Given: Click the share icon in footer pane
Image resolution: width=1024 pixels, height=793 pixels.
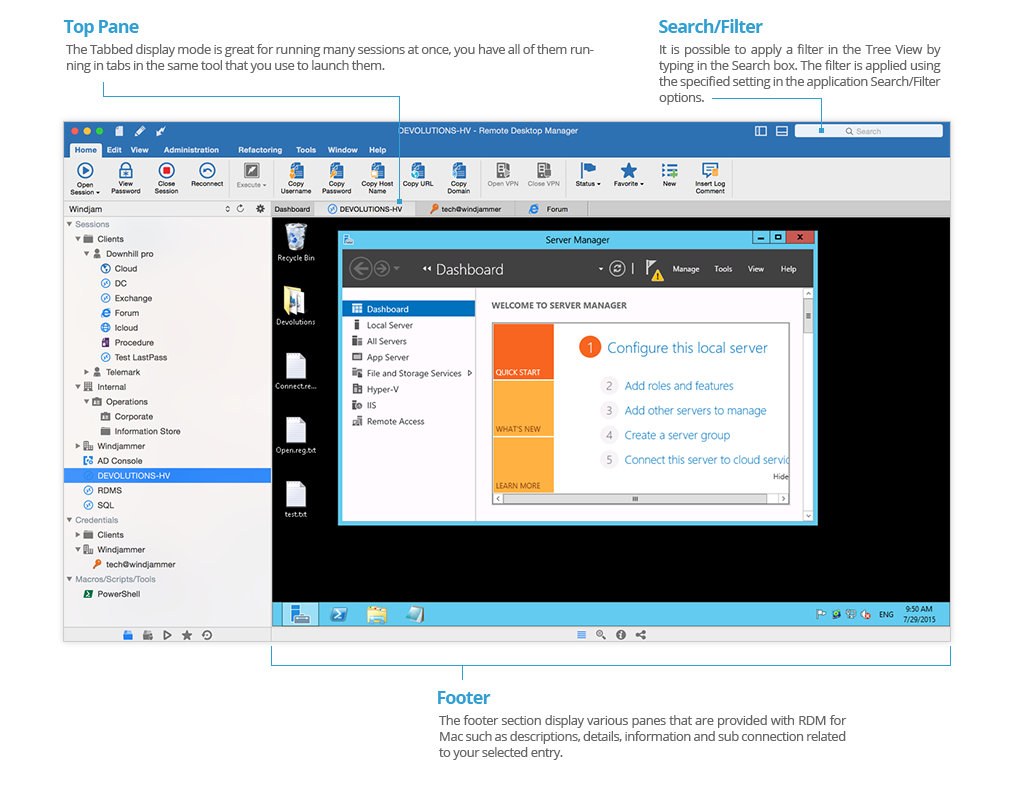Looking at the screenshot, I should pos(641,635).
